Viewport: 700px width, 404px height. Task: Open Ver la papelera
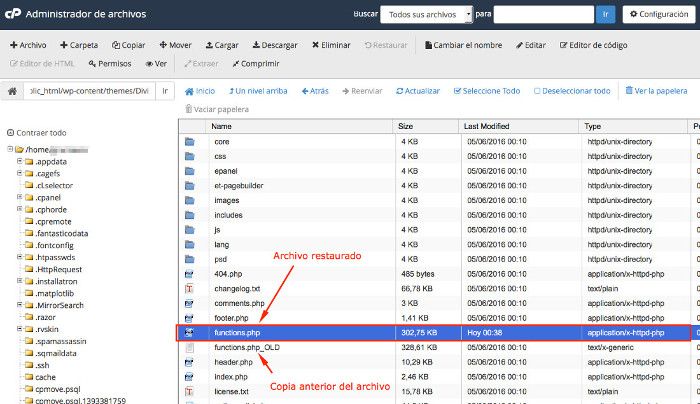(656, 91)
